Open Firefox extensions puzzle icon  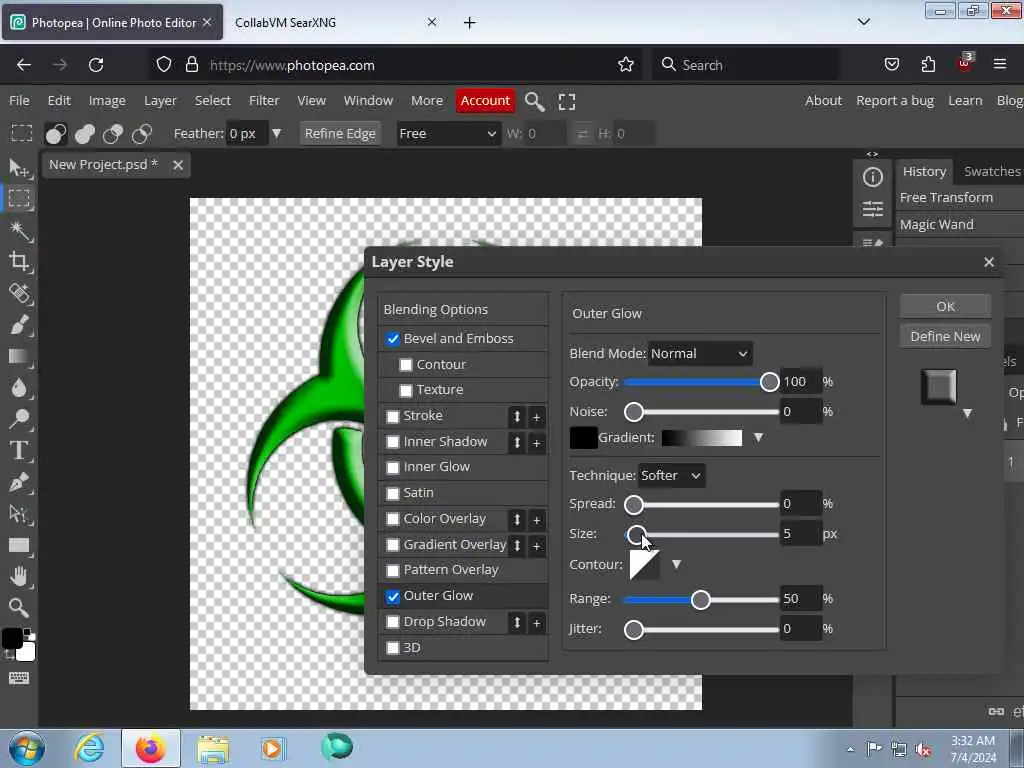(x=928, y=65)
